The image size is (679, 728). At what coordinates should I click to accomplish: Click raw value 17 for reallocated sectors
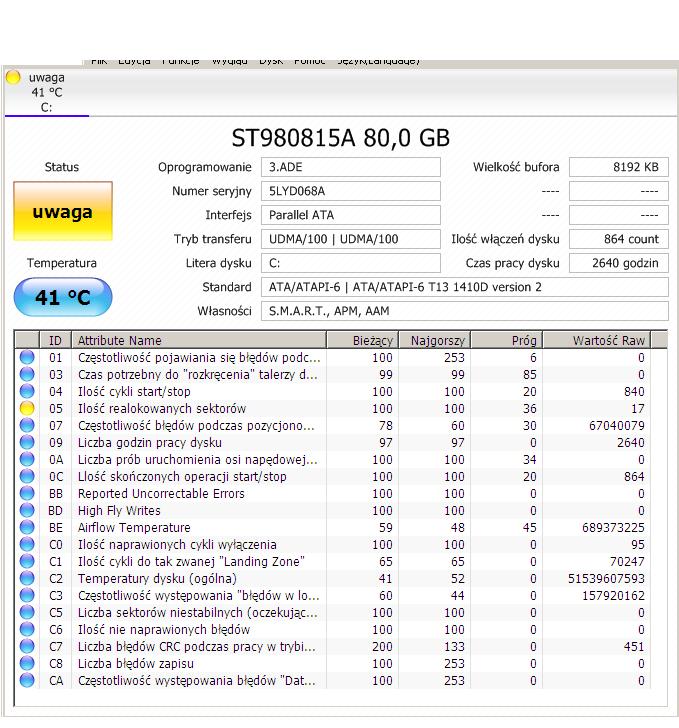pyautogui.click(x=637, y=409)
